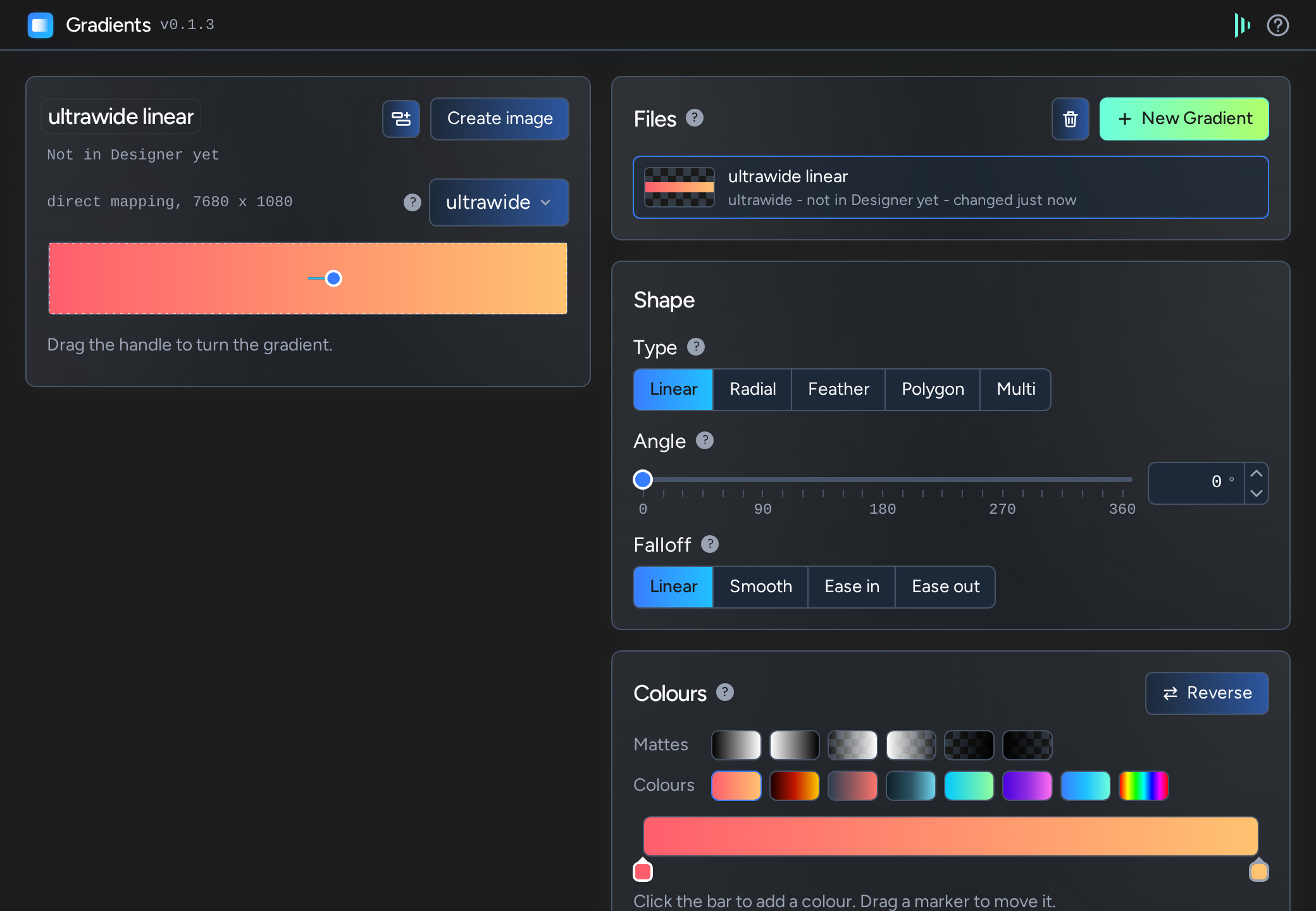Expand the ultrawide preset dropdown
This screenshot has height=911, width=1316.
click(499, 202)
